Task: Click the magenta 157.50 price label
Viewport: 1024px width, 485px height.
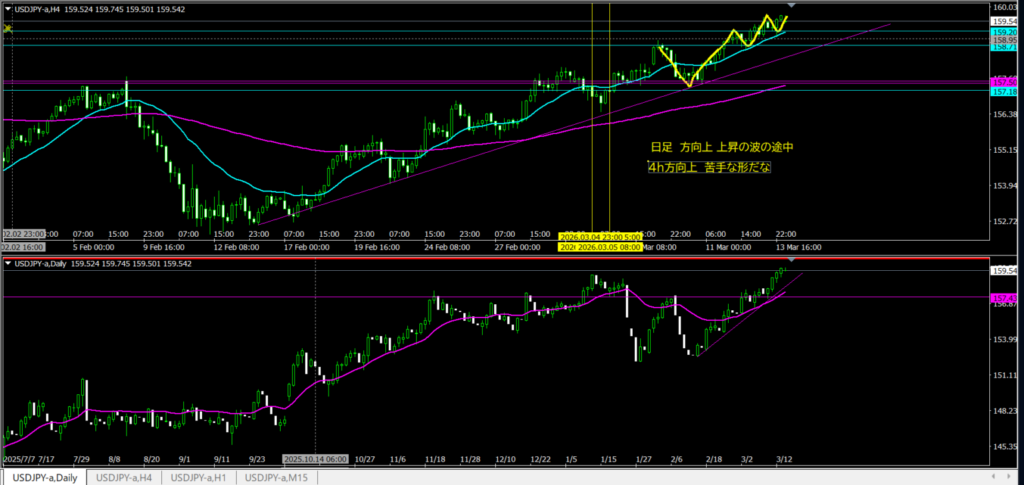Action: point(1005,81)
